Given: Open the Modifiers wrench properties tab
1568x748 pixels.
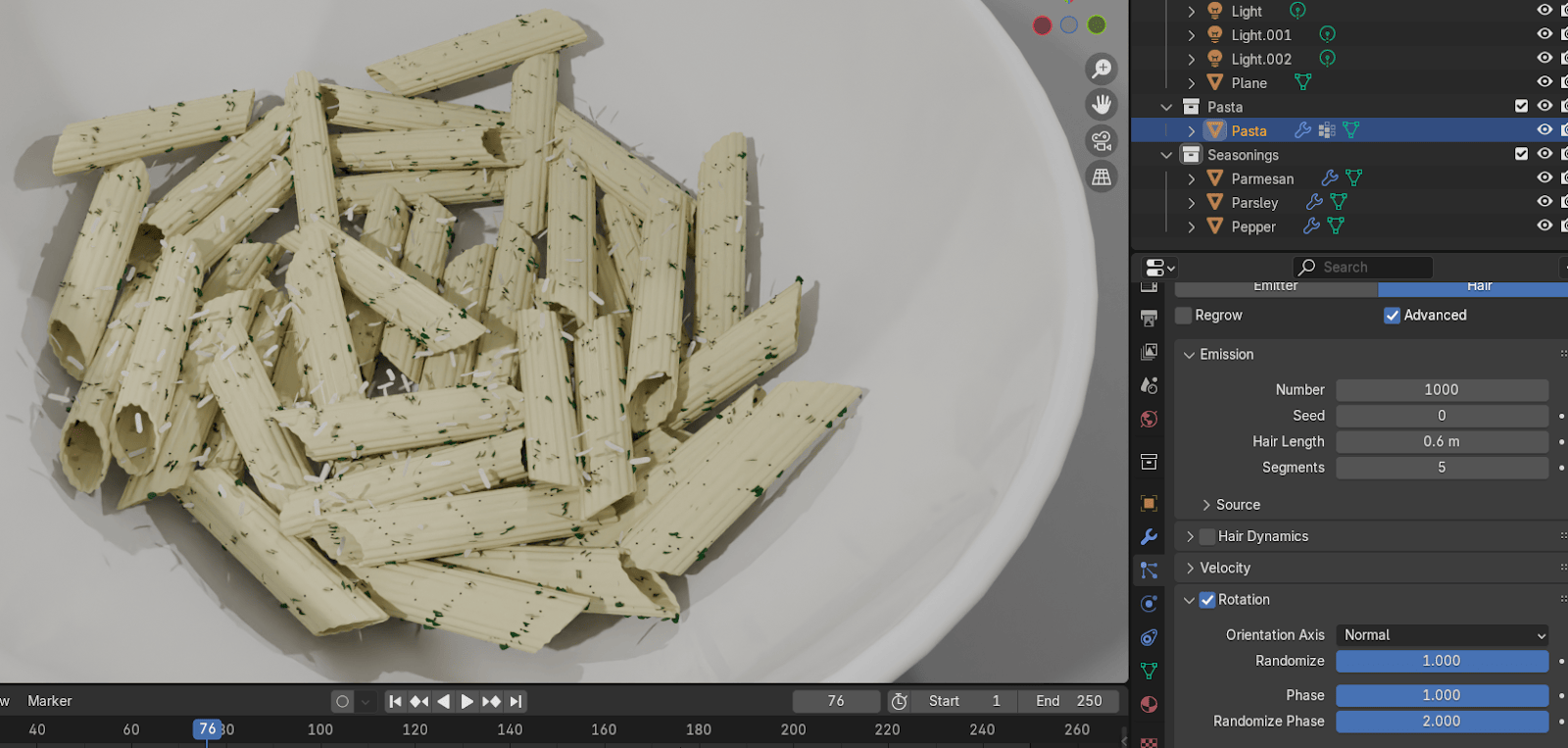Looking at the screenshot, I should tap(1150, 537).
